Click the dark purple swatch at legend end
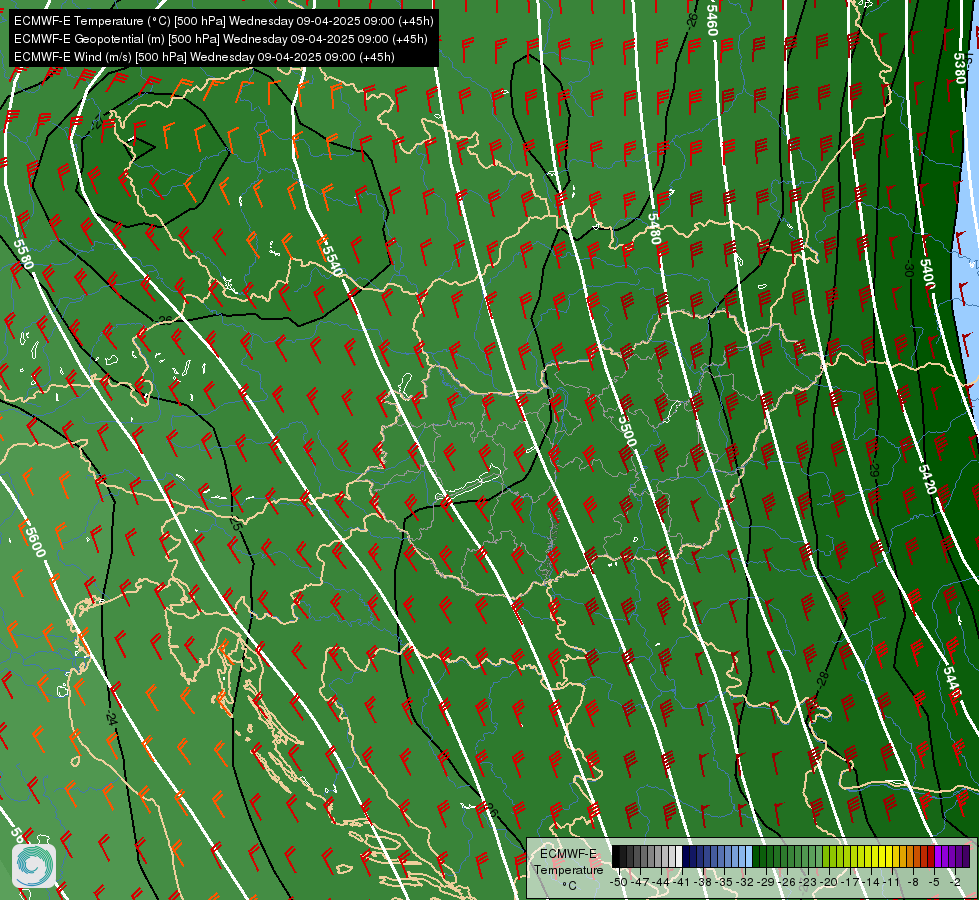979x900 pixels. [966, 856]
